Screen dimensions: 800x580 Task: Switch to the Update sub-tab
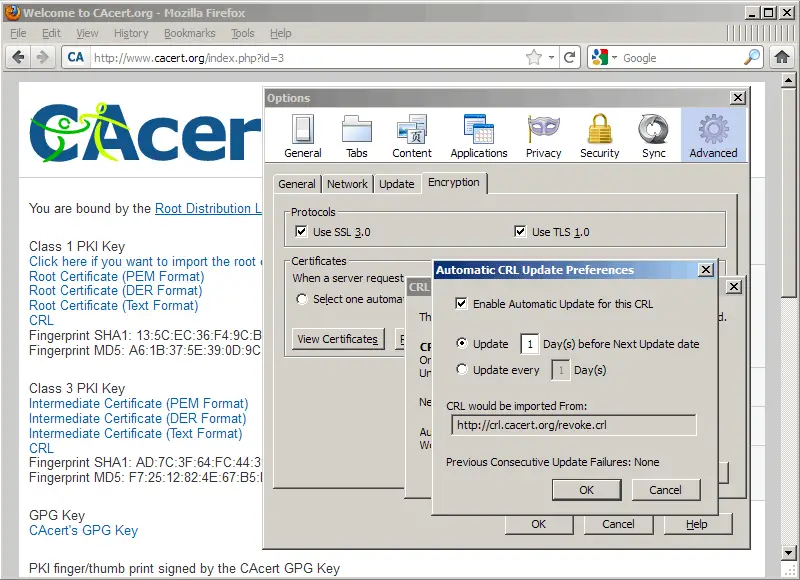pos(396,184)
